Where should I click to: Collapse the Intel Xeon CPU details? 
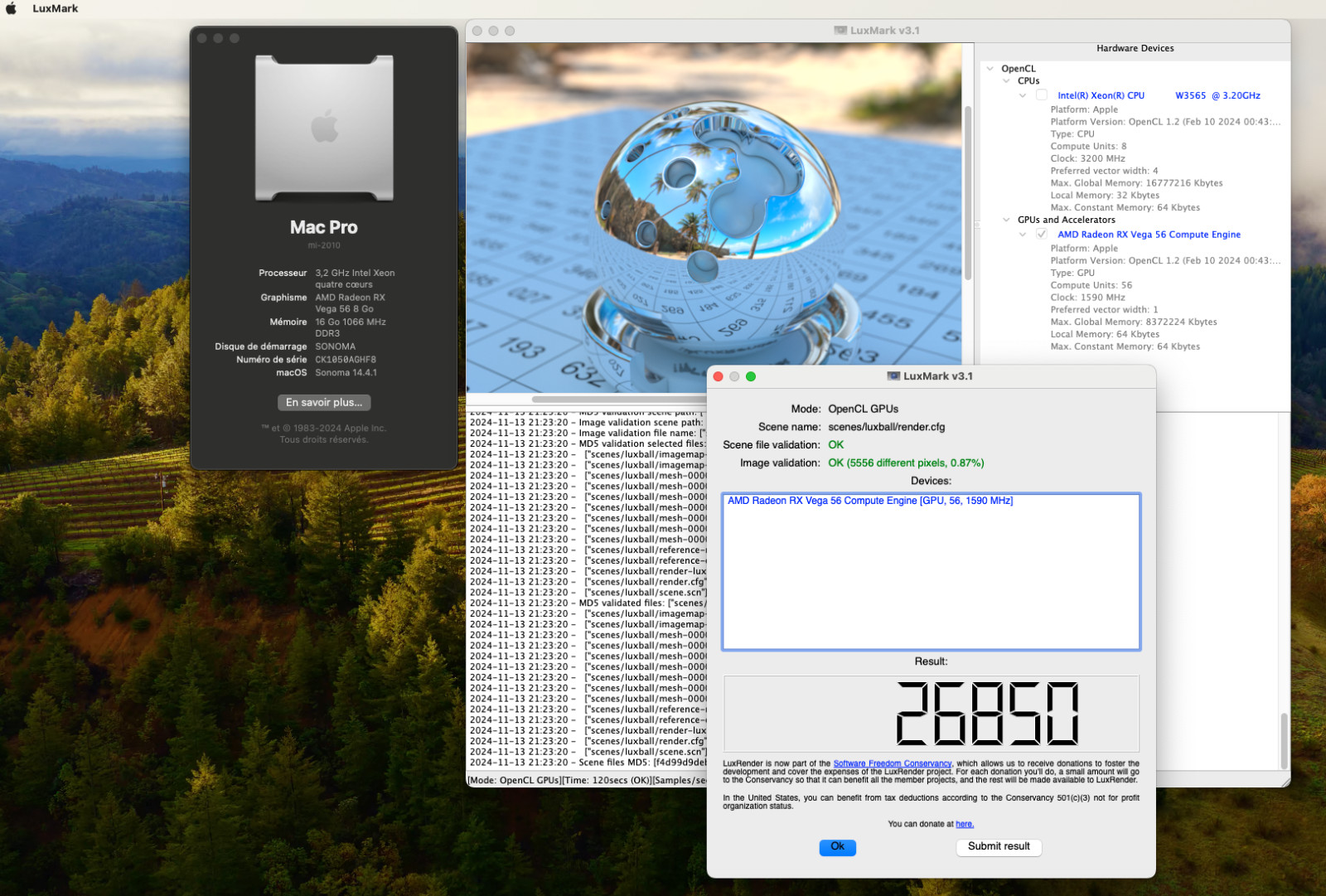click(x=1023, y=95)
